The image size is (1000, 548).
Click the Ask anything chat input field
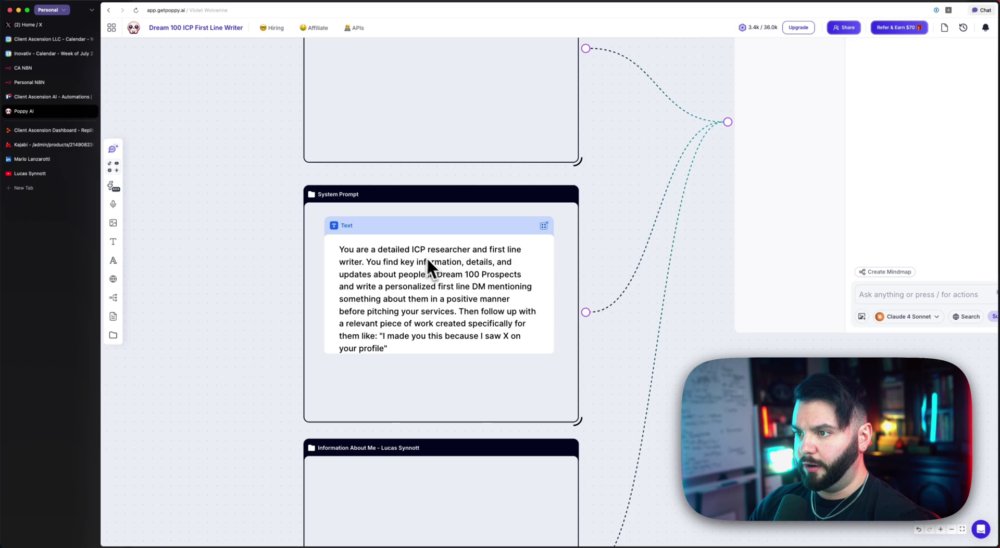tap(925, 295)
